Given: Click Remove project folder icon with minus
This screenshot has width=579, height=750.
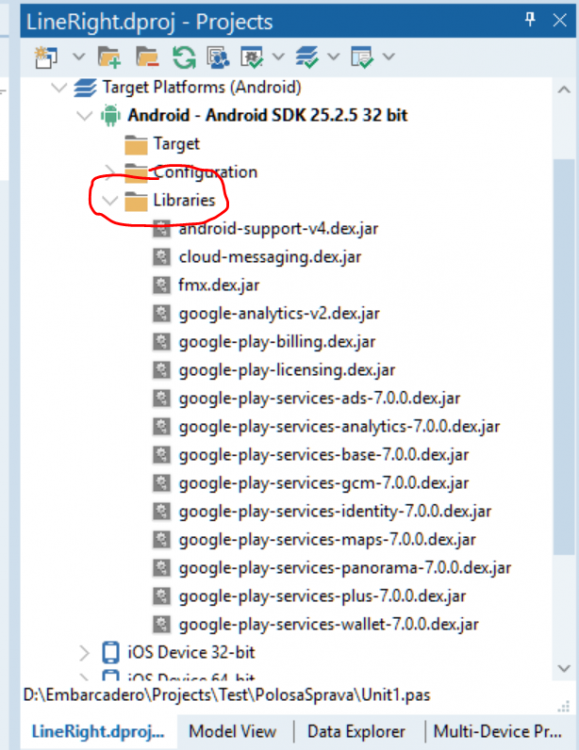Looking at the screenshot, I should click(x=147, y=57).
